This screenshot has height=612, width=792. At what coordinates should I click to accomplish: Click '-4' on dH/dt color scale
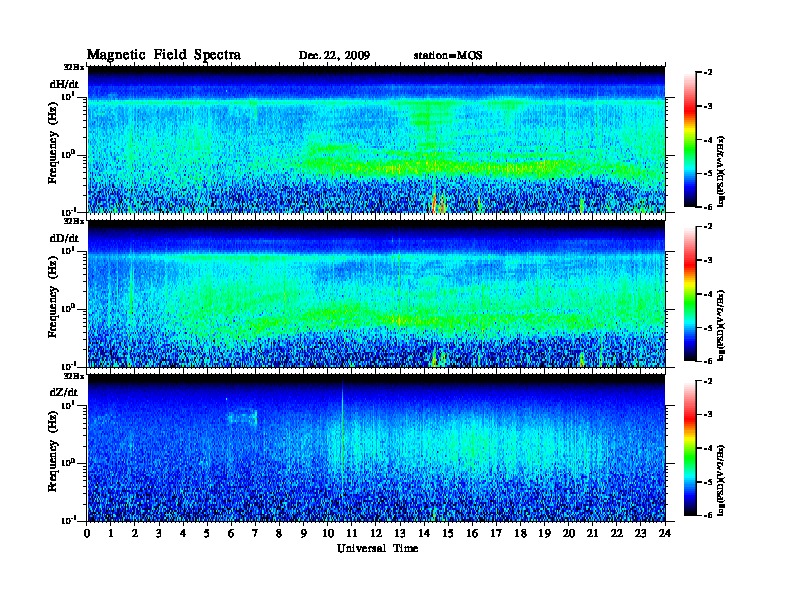click(x=708, y=140)
